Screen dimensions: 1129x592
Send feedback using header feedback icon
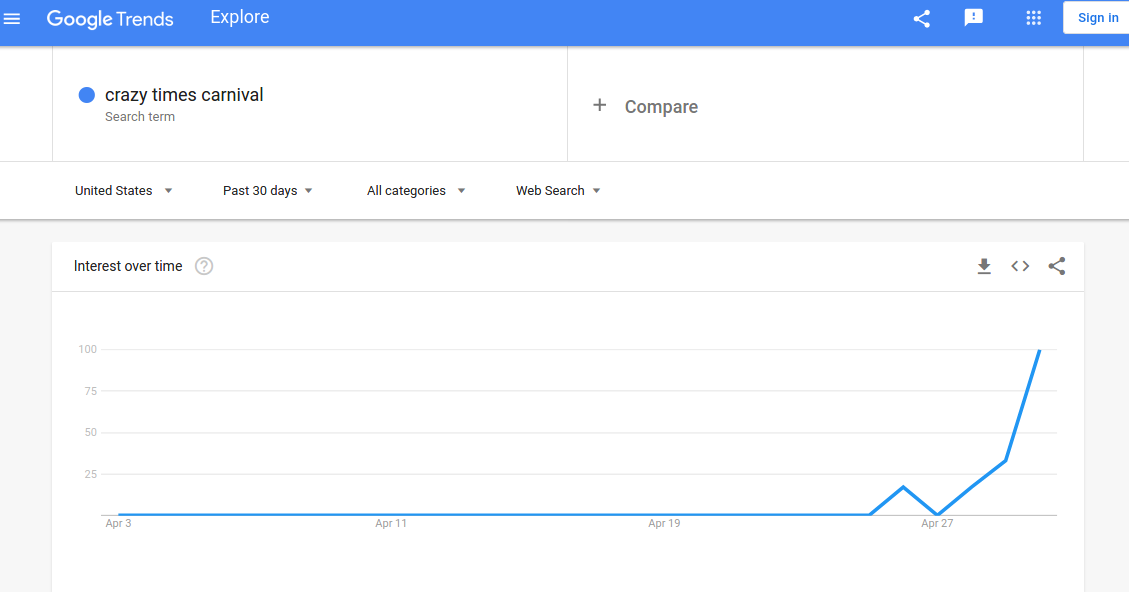pyautogui.click(x=973, y=18)
